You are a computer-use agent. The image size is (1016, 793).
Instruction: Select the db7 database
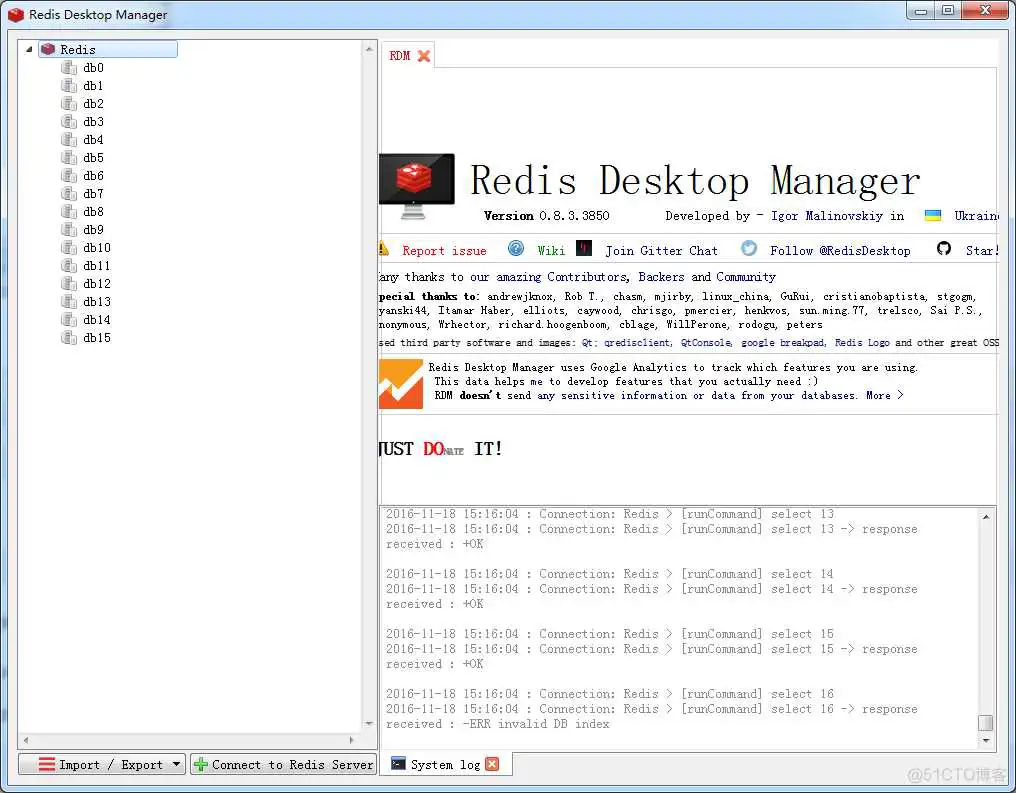94,193
